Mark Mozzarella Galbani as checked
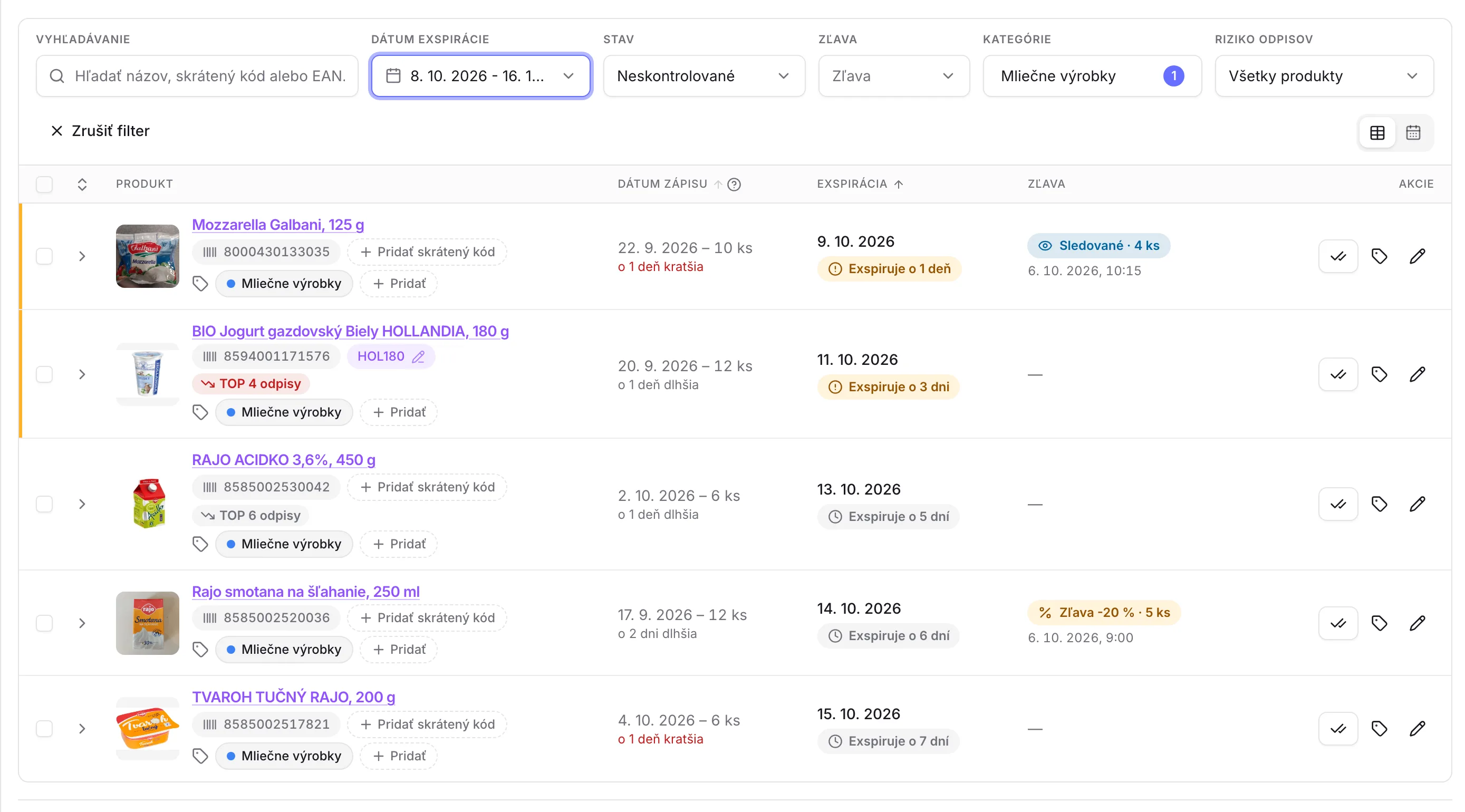 pos(1337,256)
